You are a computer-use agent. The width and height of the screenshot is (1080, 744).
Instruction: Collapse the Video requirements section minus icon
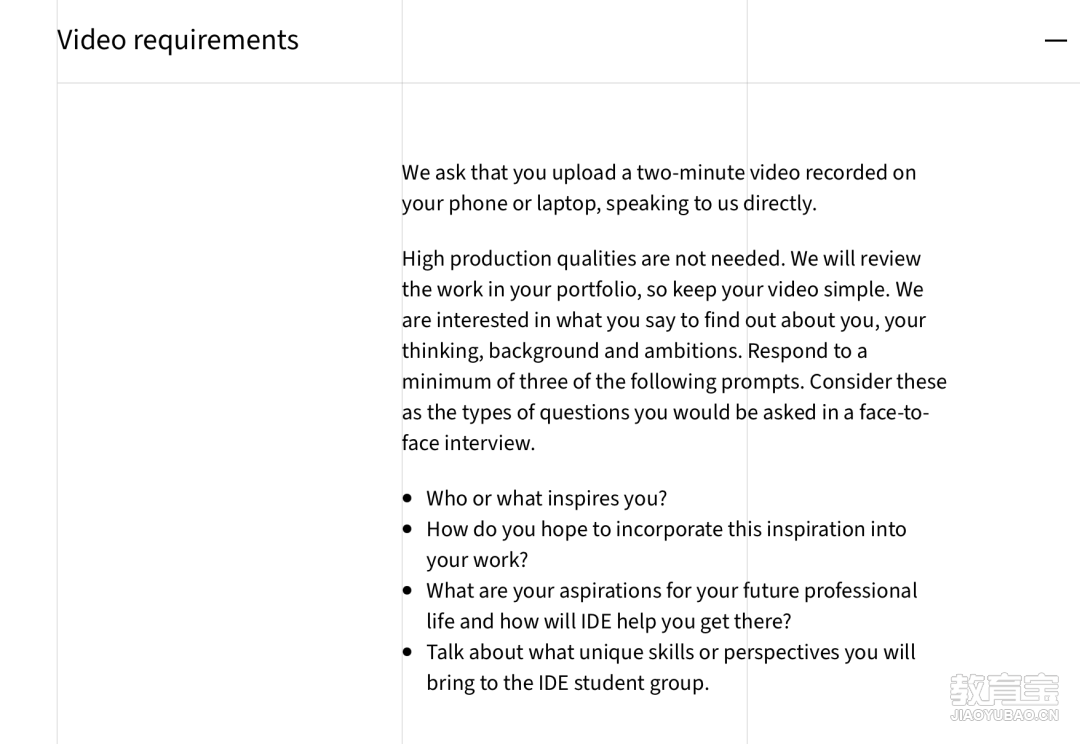1055,41
